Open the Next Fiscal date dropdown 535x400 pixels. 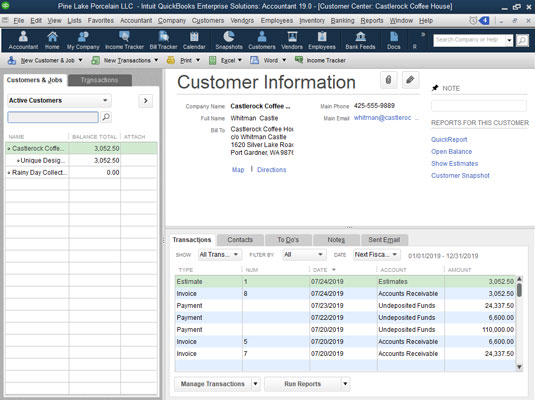[x=376, y=255]
